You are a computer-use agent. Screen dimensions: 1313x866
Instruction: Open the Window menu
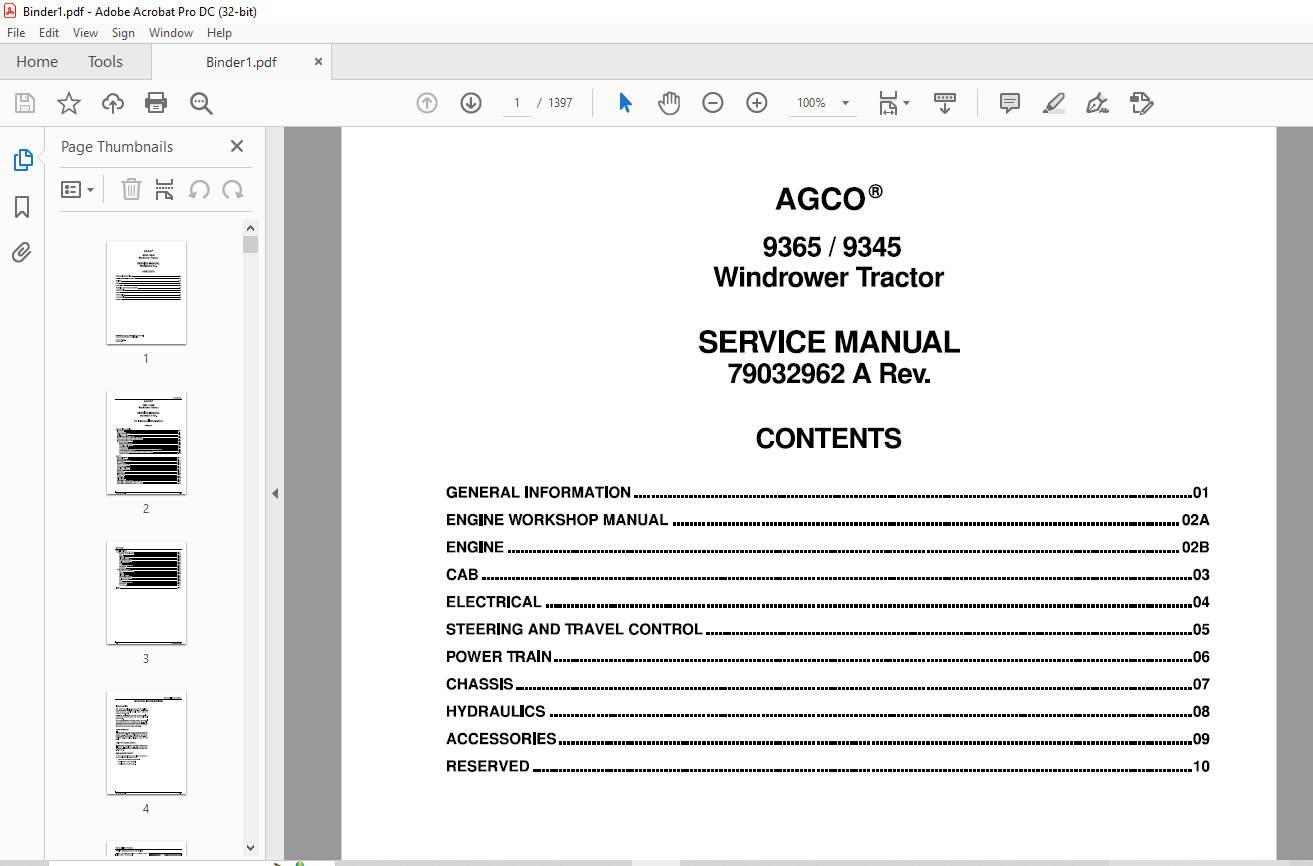(171, 33)
